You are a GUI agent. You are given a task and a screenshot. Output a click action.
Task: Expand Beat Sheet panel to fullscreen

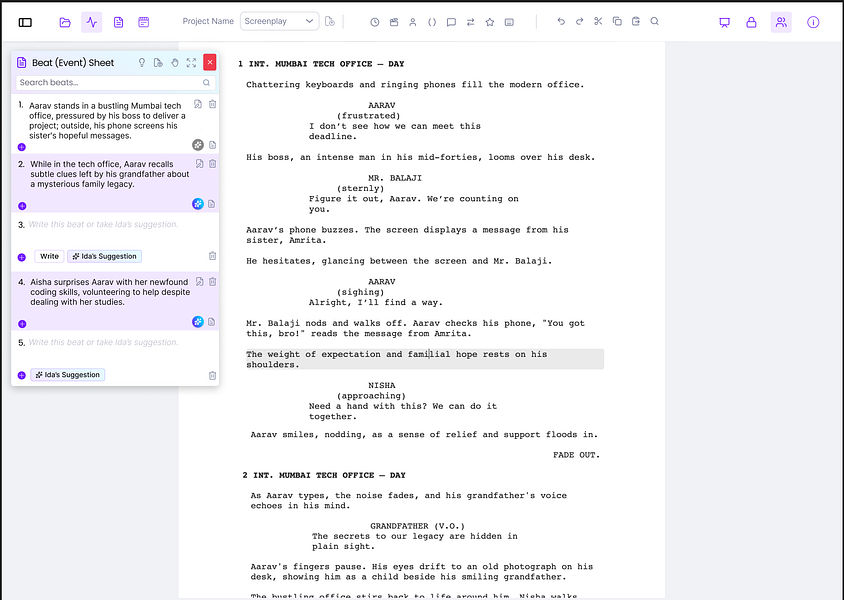point(191,62)
